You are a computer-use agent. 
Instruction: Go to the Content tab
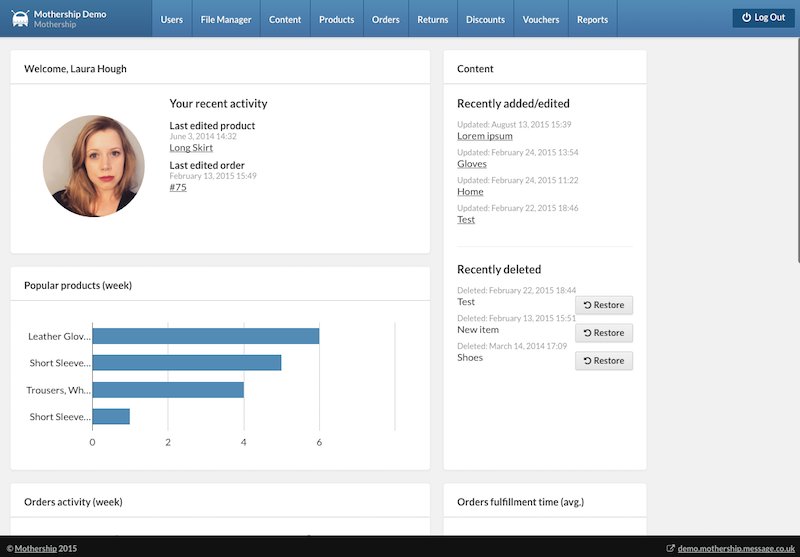click(285, 19)
